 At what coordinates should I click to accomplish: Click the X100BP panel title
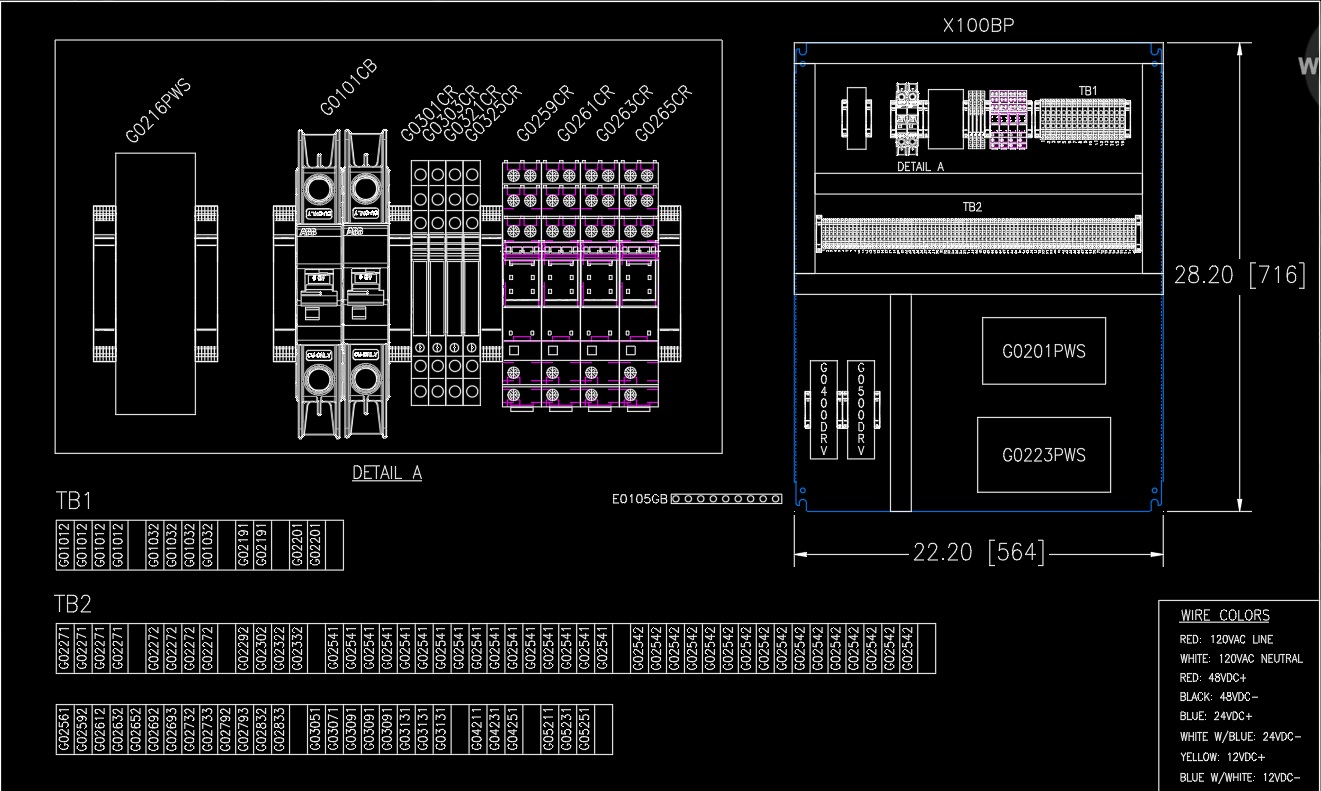pyautogui.click(x=978, y=27)
